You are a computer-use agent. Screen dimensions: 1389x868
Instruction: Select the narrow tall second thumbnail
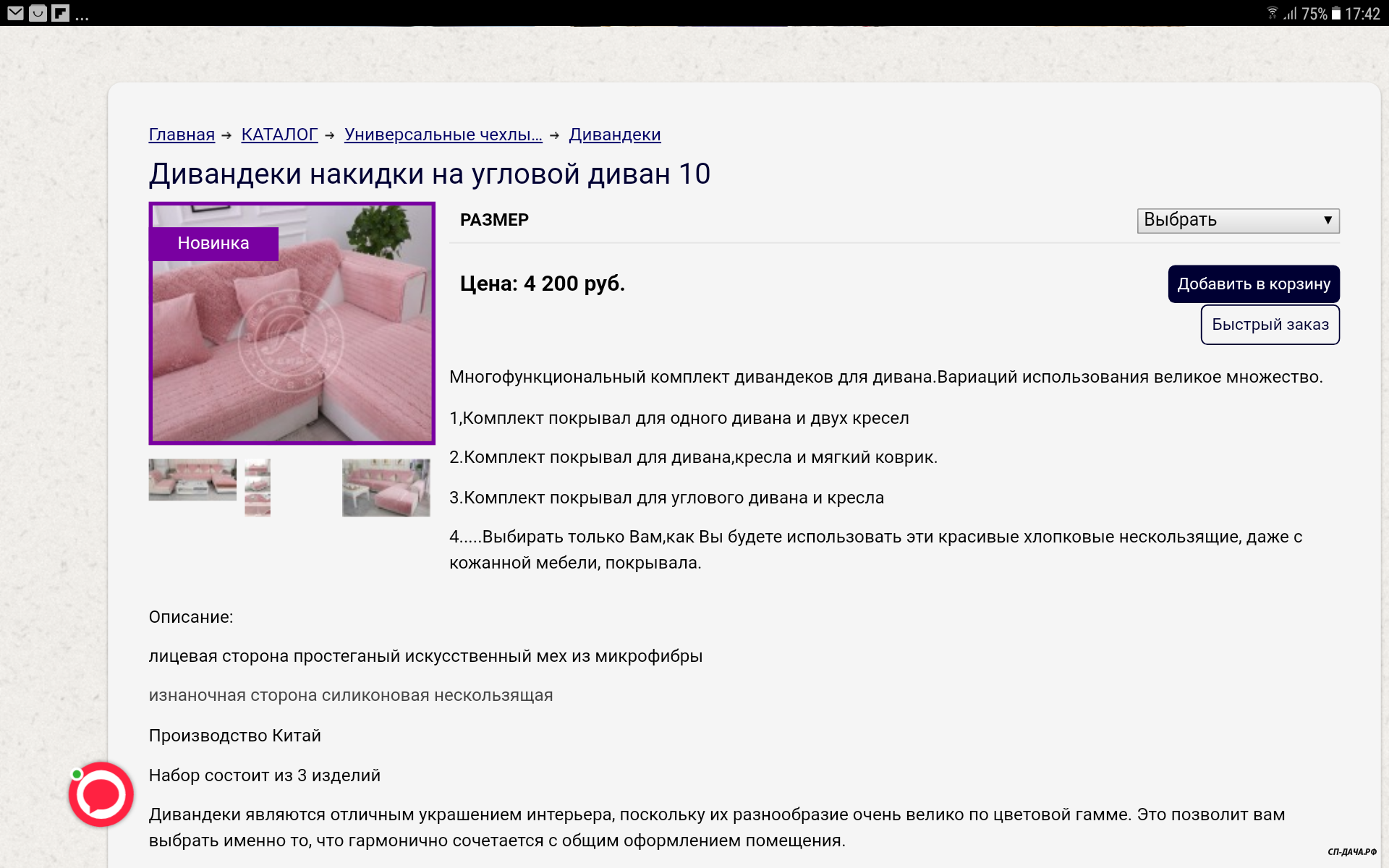258,488
